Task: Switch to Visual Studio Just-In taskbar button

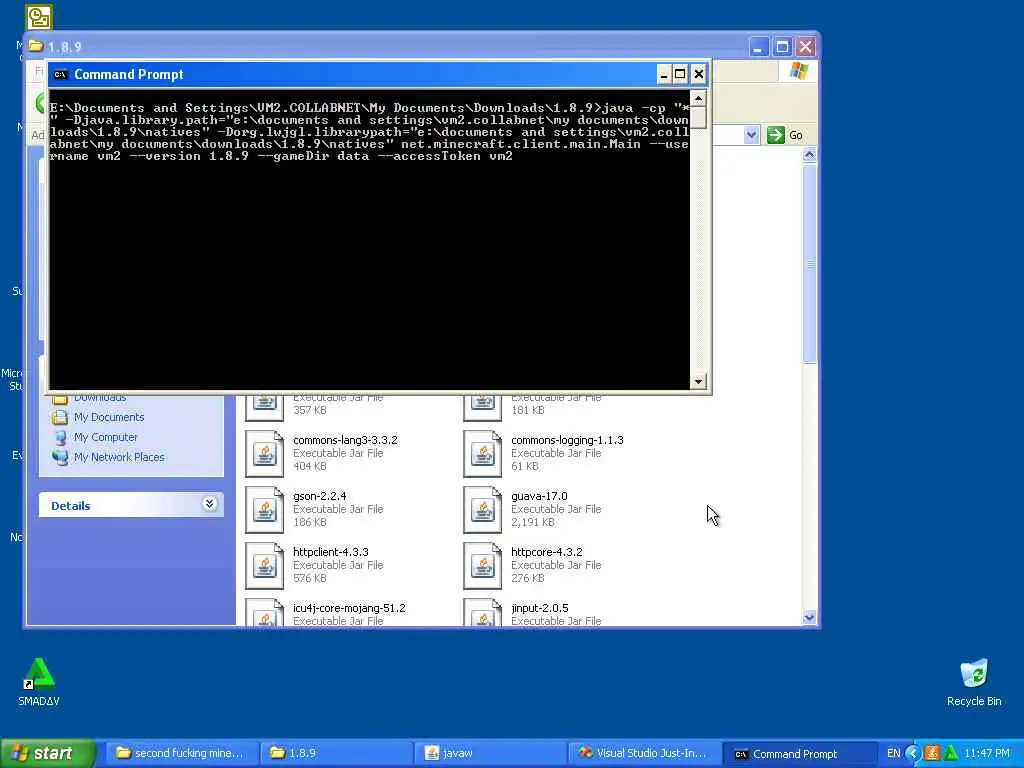Action: tap(645, 753)
